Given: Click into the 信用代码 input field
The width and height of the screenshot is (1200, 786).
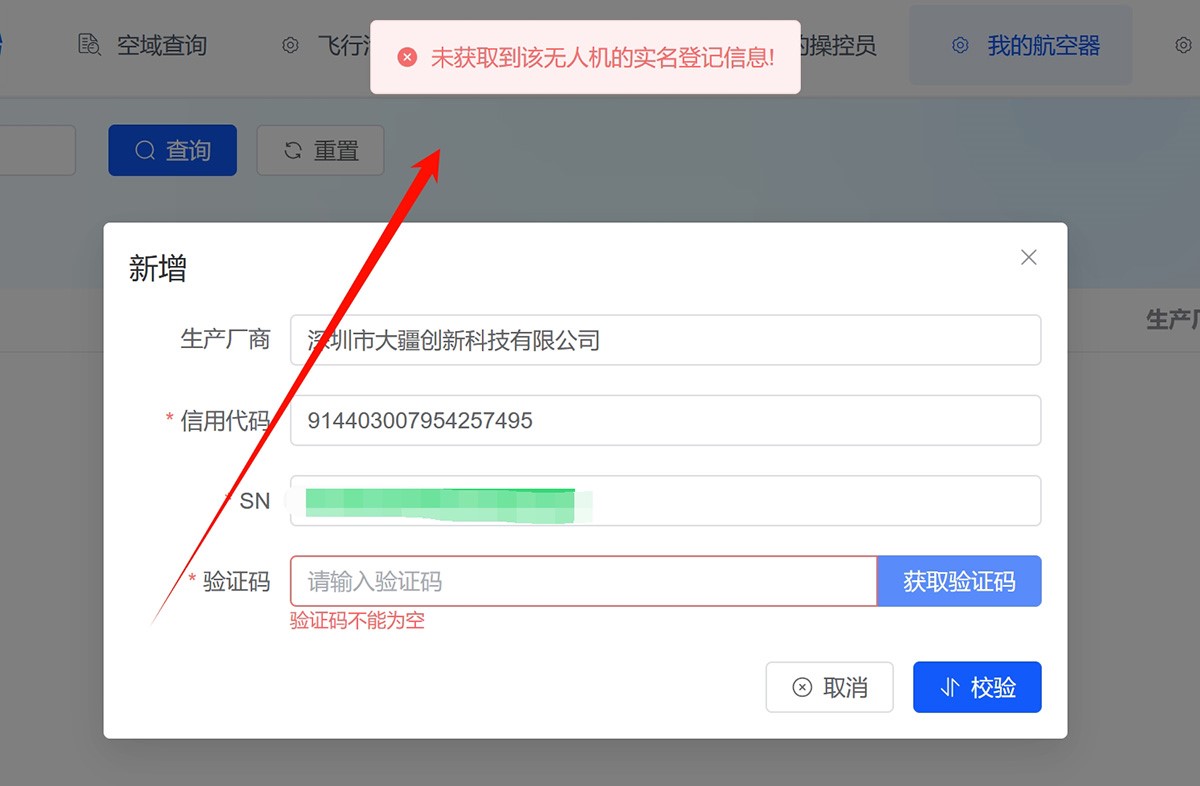Looking at the screenshot, I should pos(665,420).
